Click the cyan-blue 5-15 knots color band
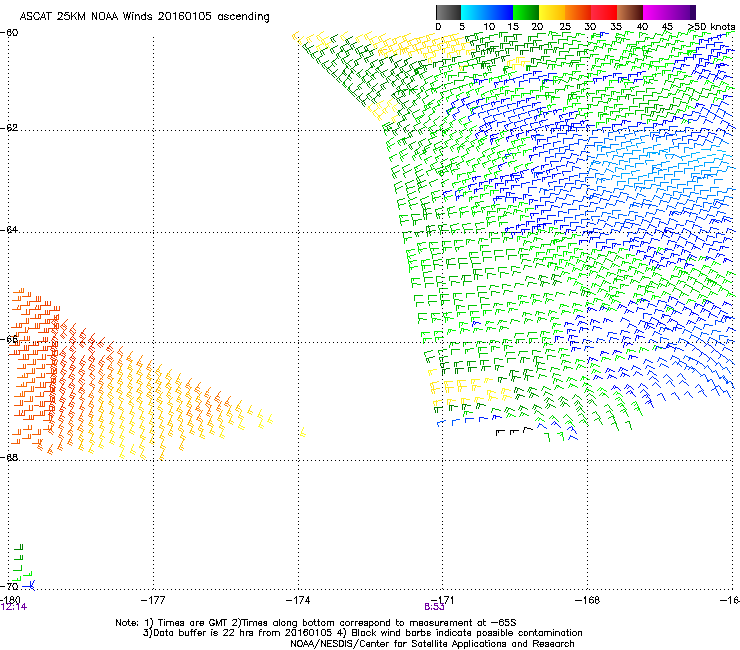The image size is (740, 650). tap(487, 12)
